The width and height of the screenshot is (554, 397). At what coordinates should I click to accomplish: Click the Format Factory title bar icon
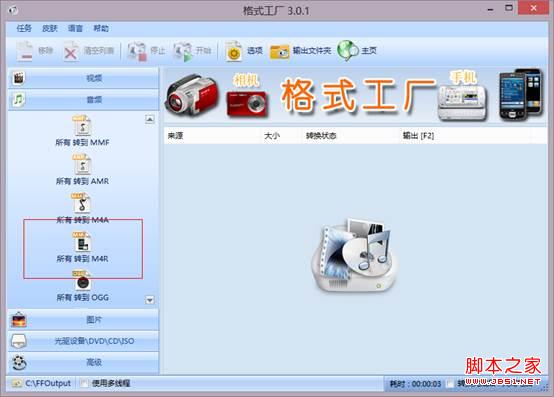[14, 10]
